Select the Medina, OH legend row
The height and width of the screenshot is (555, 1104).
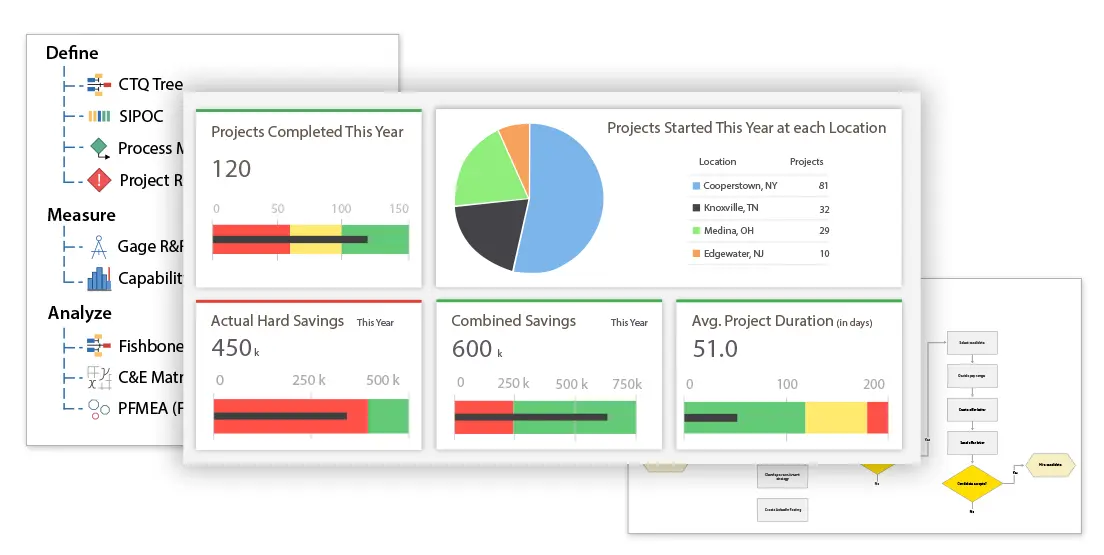pyautogui.click(x=760, y=231)
